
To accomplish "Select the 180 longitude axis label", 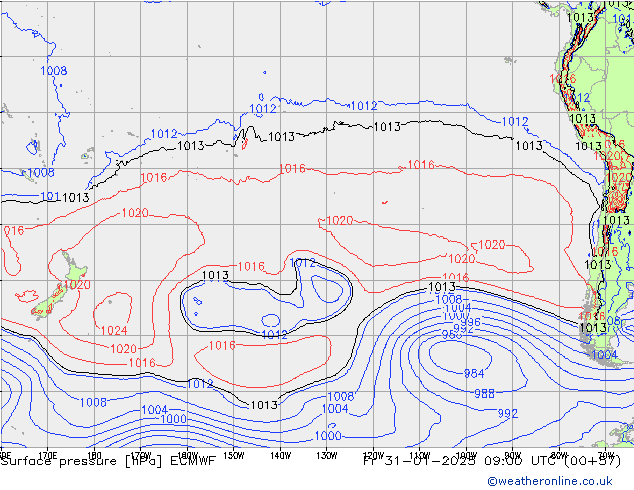I will pyautogui.click(x=94, y=456).
